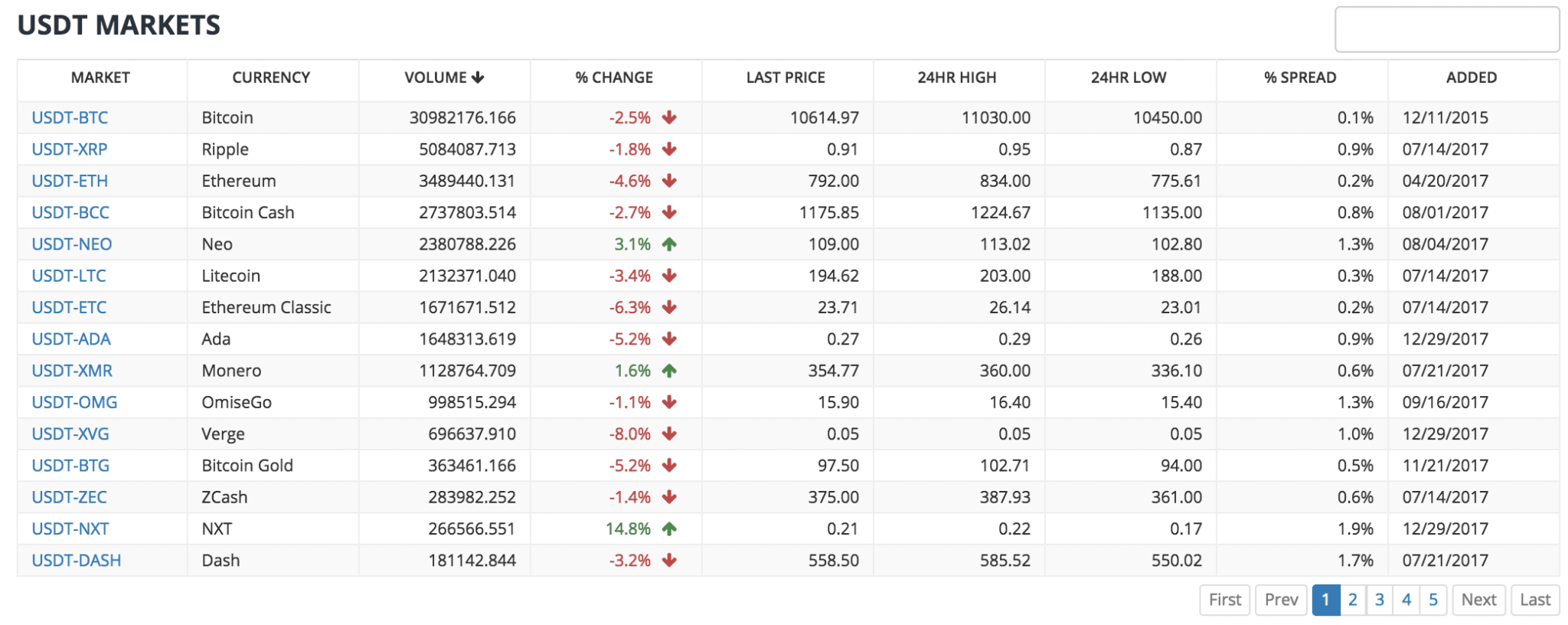The image size is (1568, 625).
Task: Go to the Next page
Action: (x=1478, y=600)
